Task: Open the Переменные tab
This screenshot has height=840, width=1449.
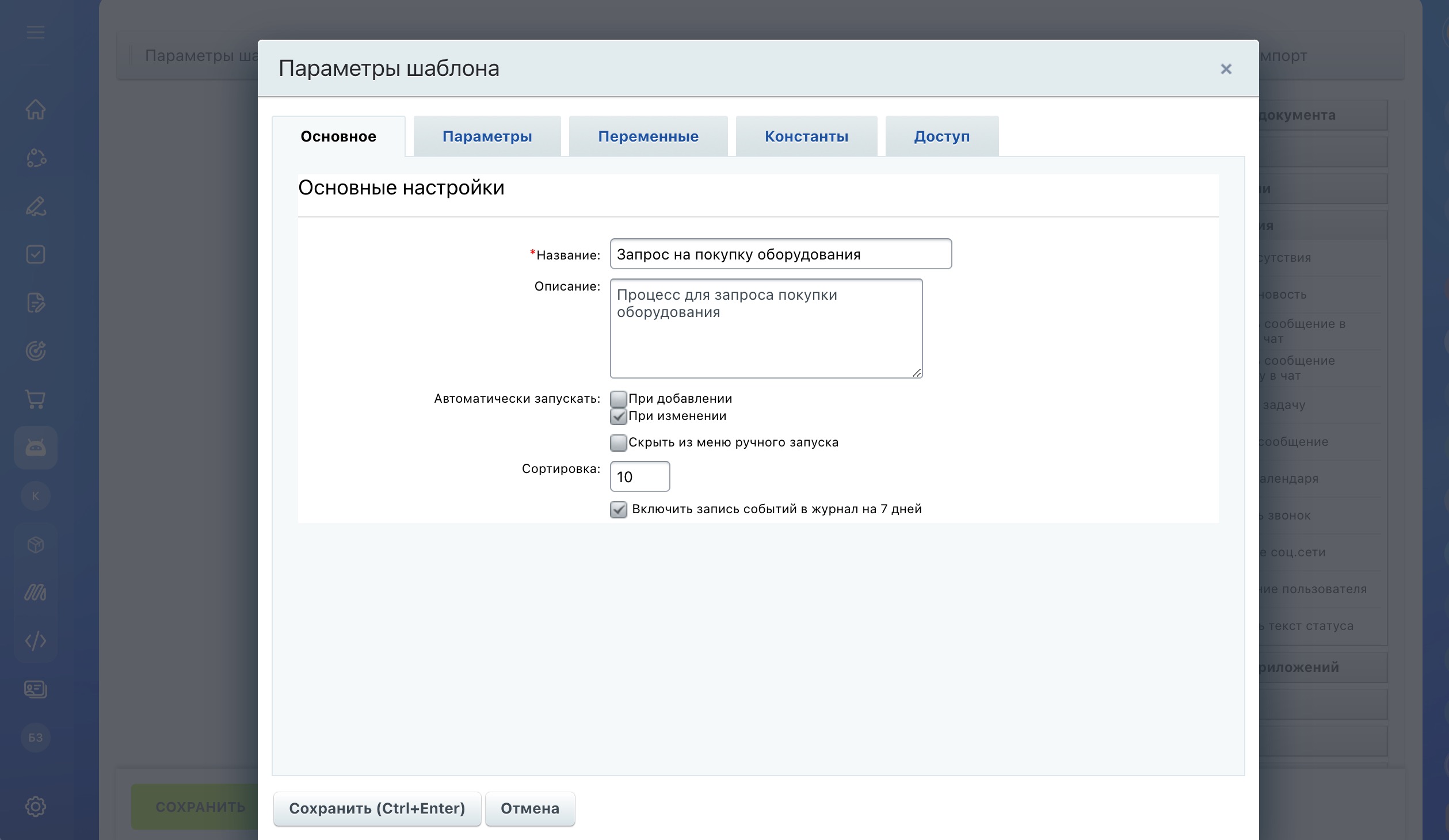Action: click(x=648, y=136)
